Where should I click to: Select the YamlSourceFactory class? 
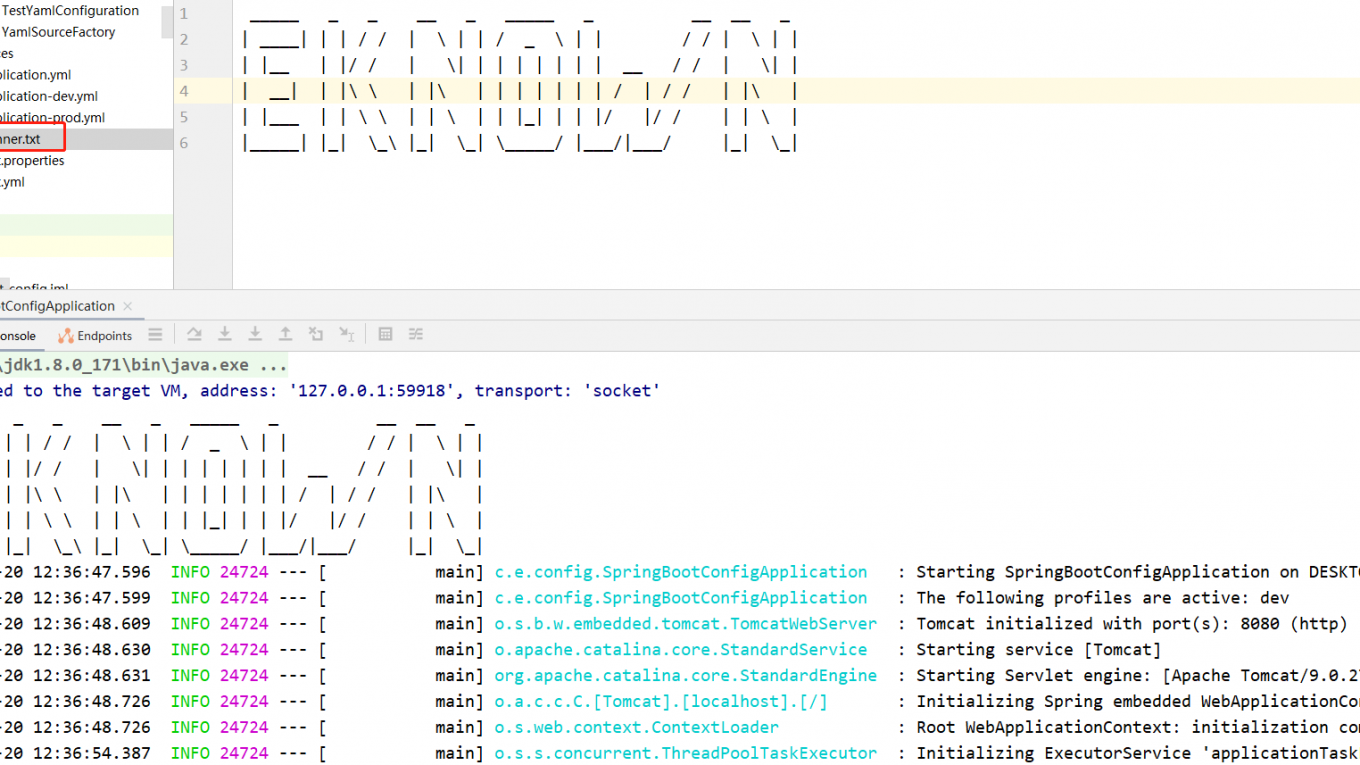[58, 32]
